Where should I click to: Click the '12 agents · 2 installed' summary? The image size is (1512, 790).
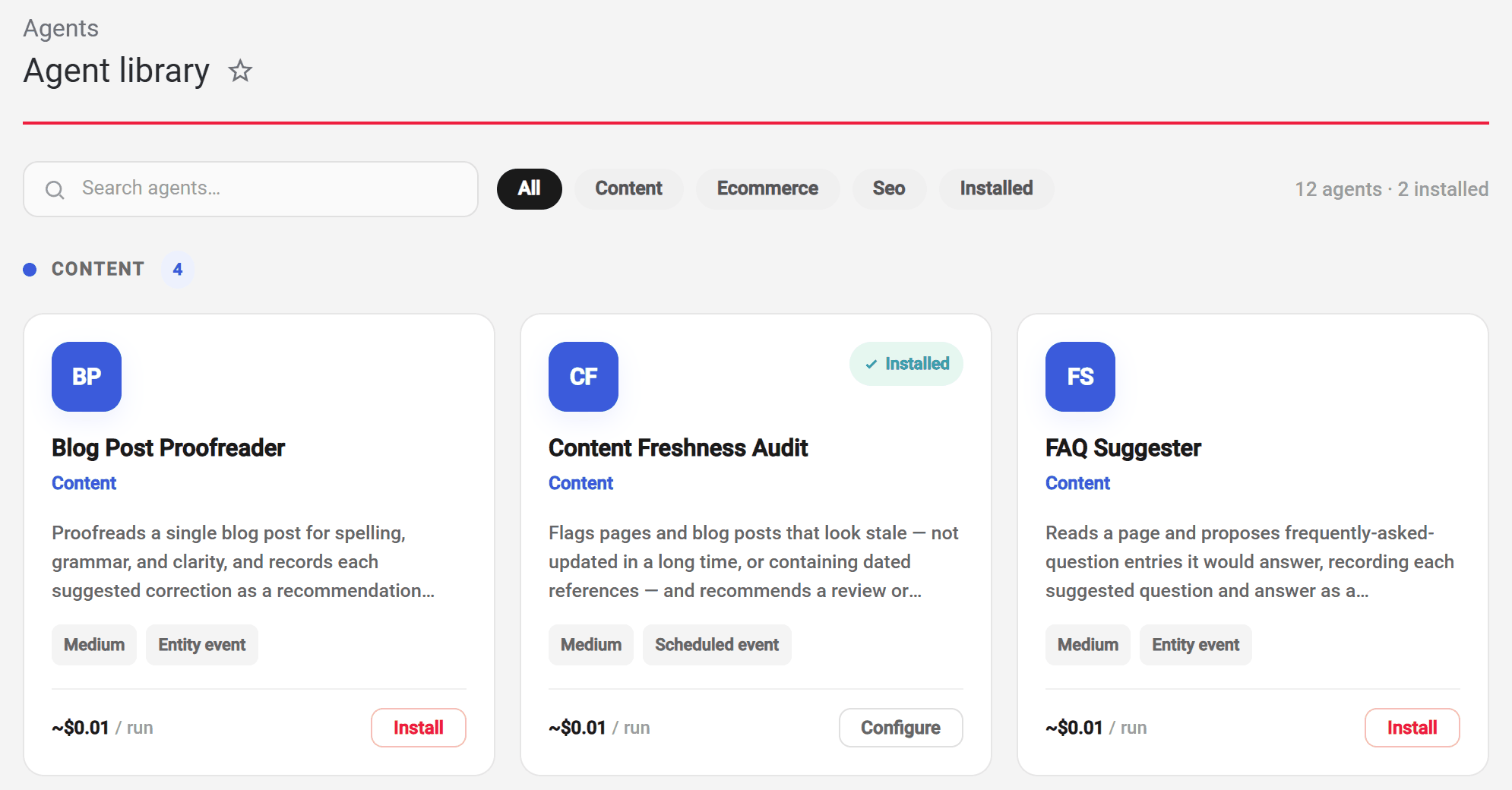(1391, 189)
